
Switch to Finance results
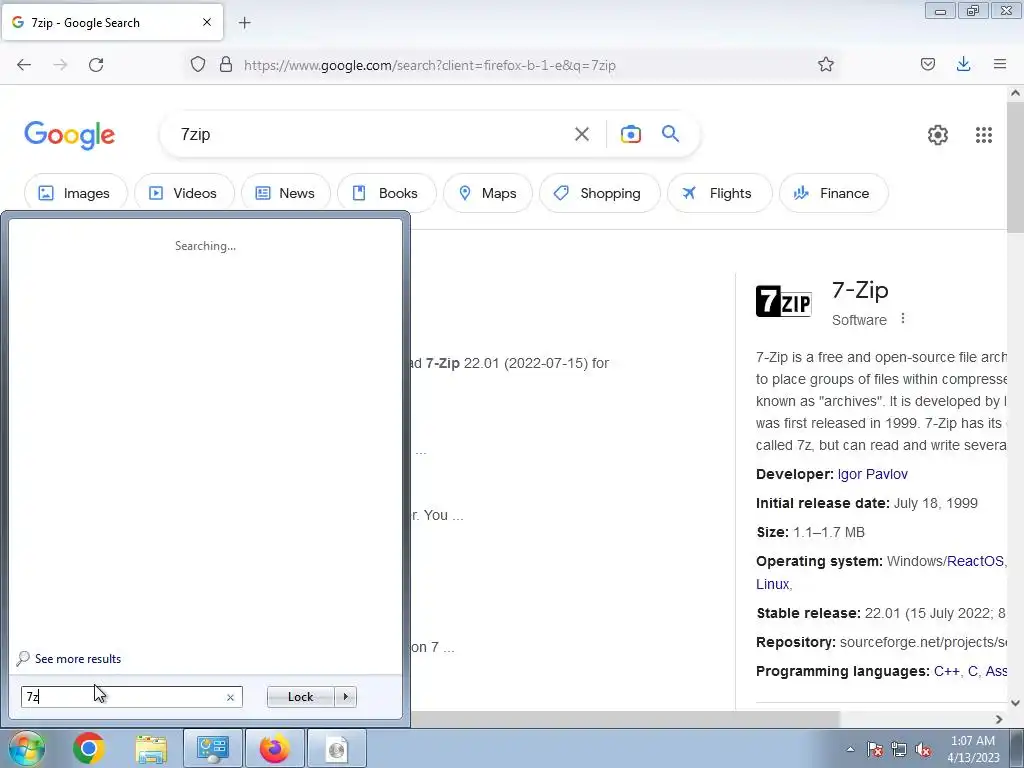point(833,193)
